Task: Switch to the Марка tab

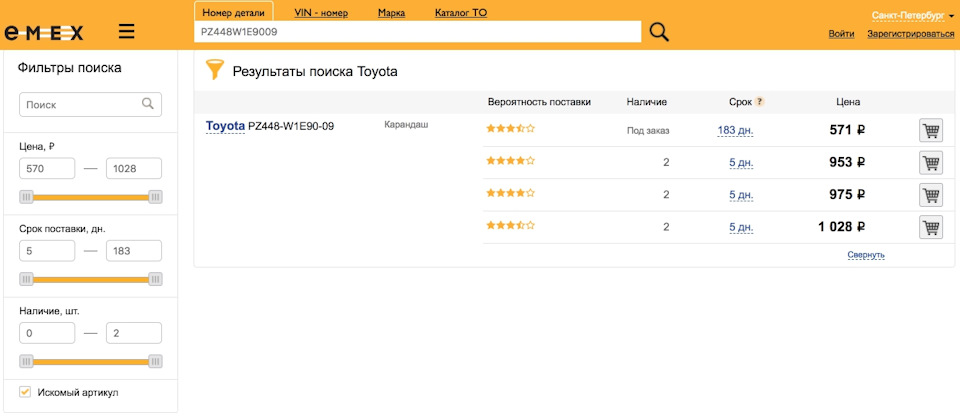Action: pyautogui.click(x=391, y=12)
